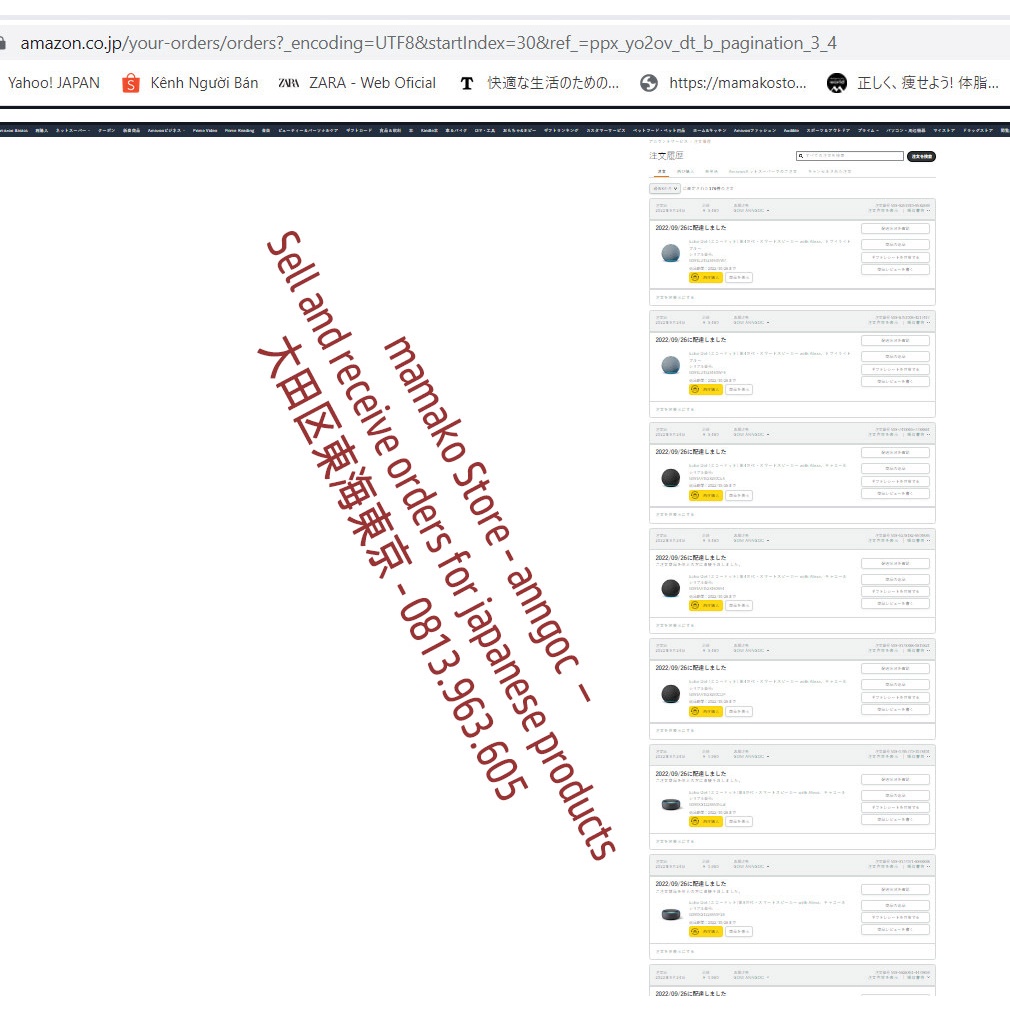1010x1010 pixels.
Task: Switch to the 再び購入 buy again tab
Action: 684,172
